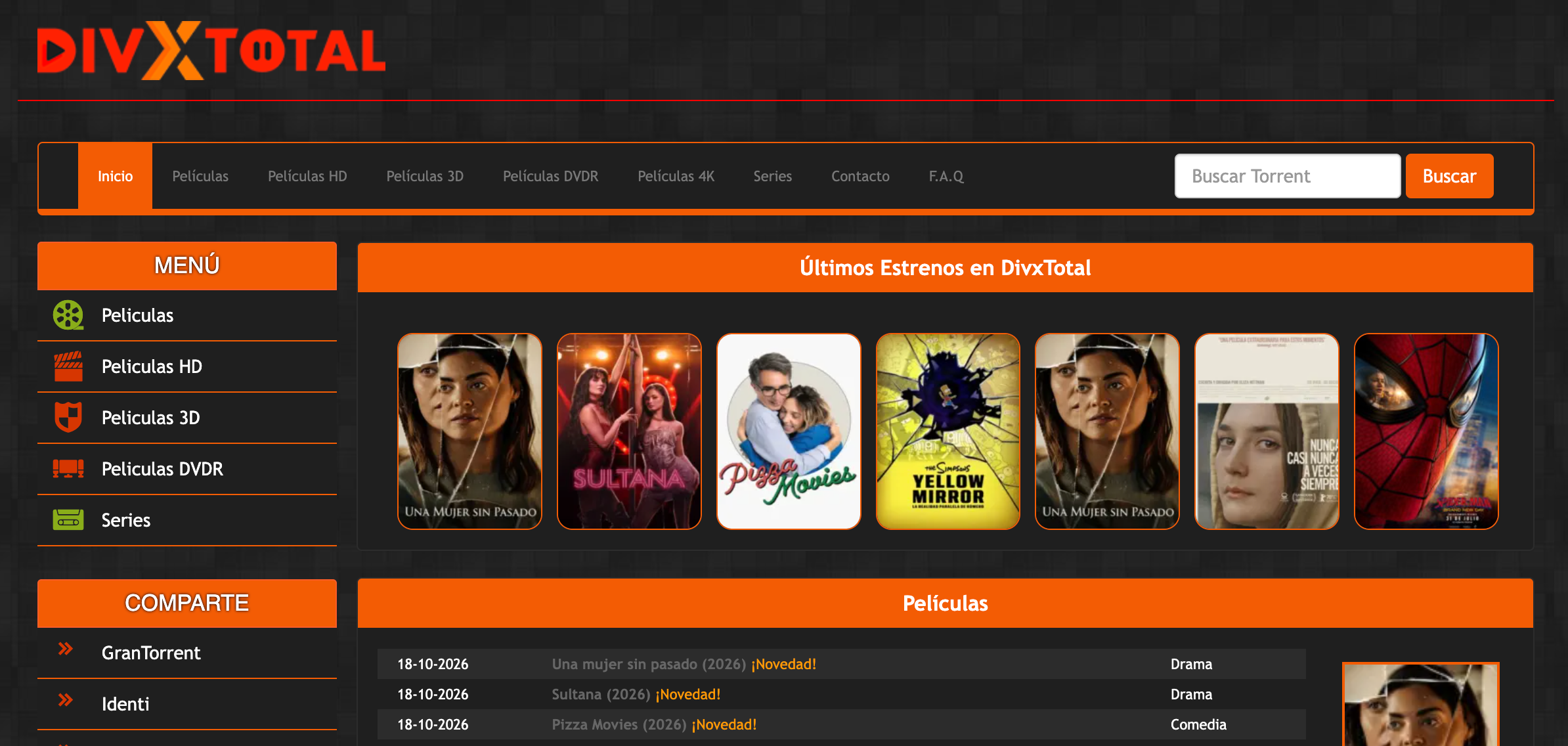The width and height of the screenshot is (1568, 746).
Task: Select the Simpsons Yellow Mirror poster
Action: click(948, 431)
